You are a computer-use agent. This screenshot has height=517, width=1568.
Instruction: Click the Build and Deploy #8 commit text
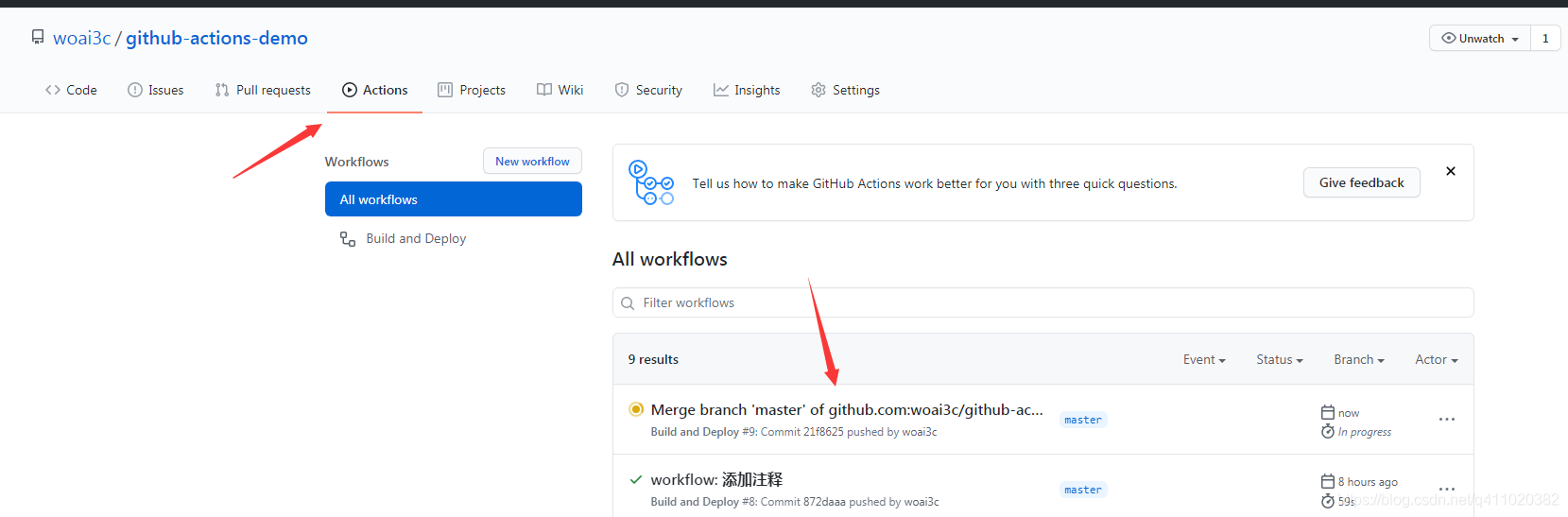click(795, 502)
